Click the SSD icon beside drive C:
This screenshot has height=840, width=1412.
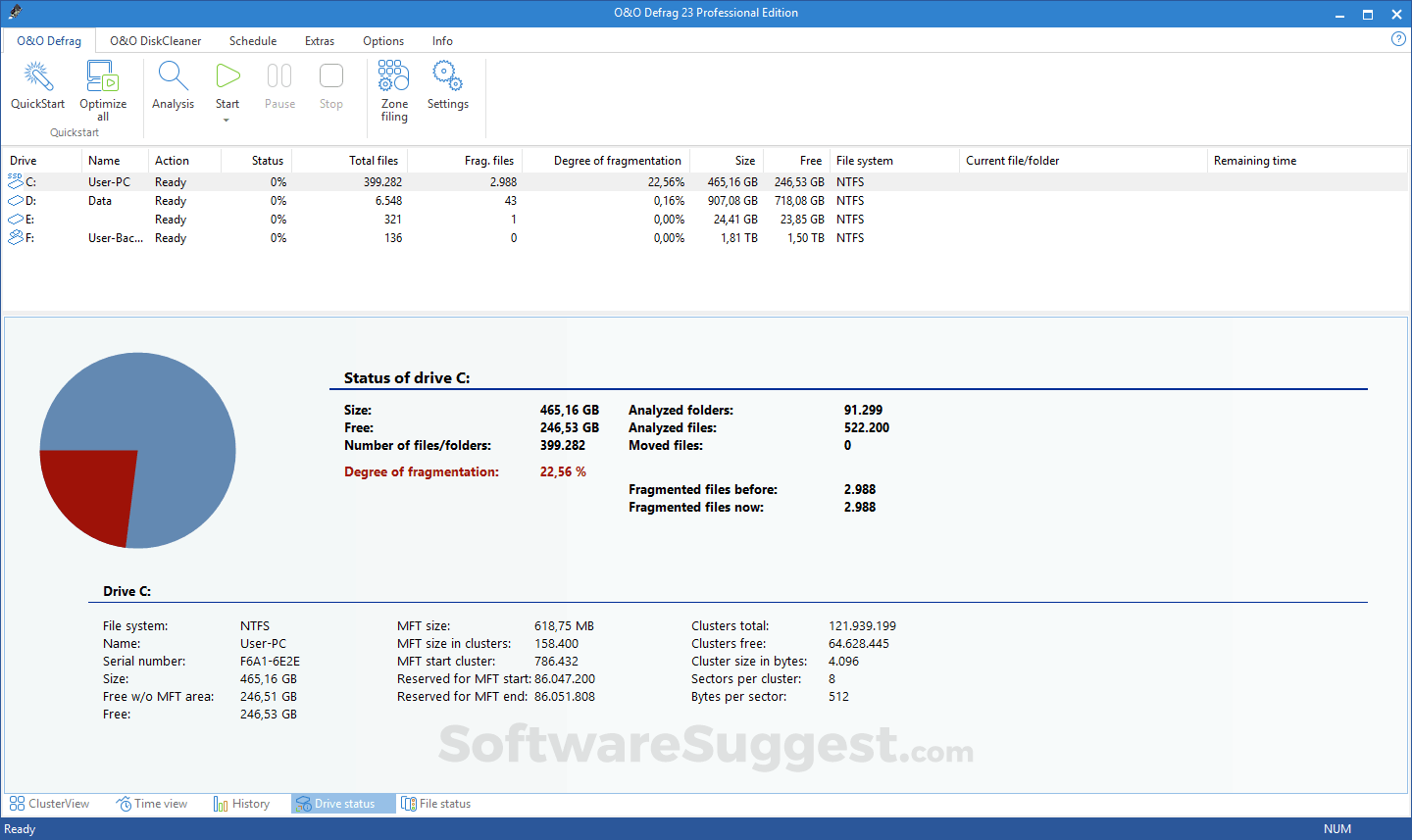14,180
